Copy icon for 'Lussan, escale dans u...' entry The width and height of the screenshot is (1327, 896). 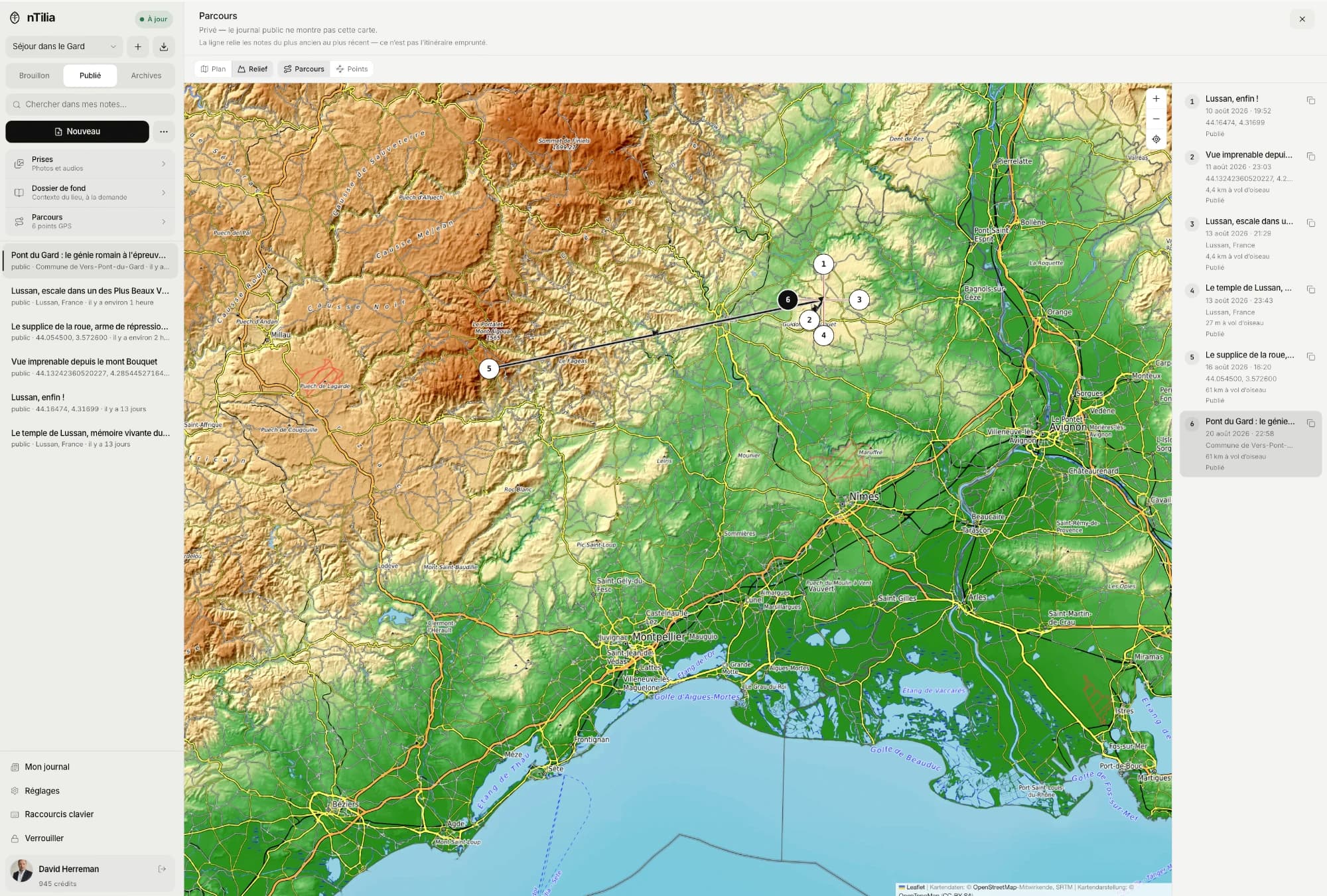tap(1310, 223)
